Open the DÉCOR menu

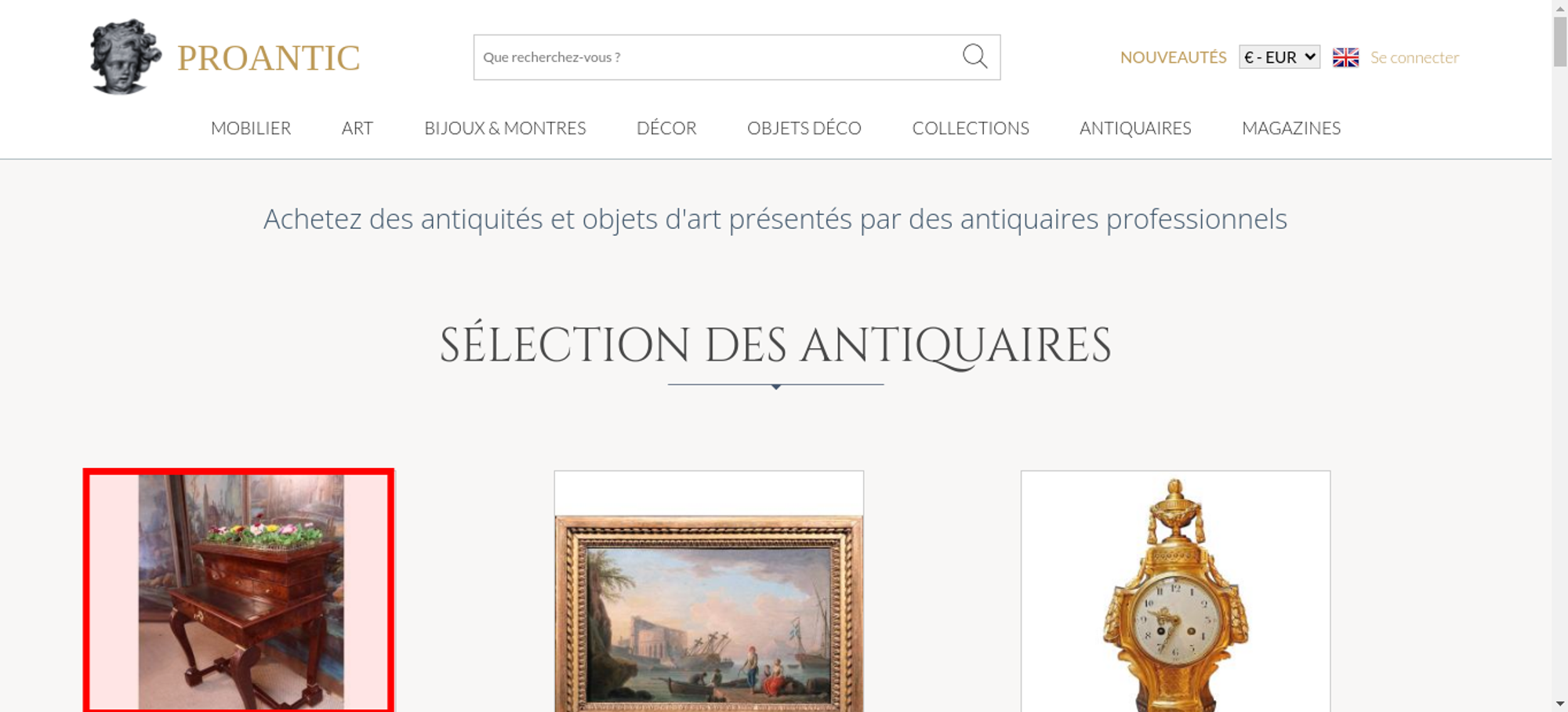tap(666, 128)
